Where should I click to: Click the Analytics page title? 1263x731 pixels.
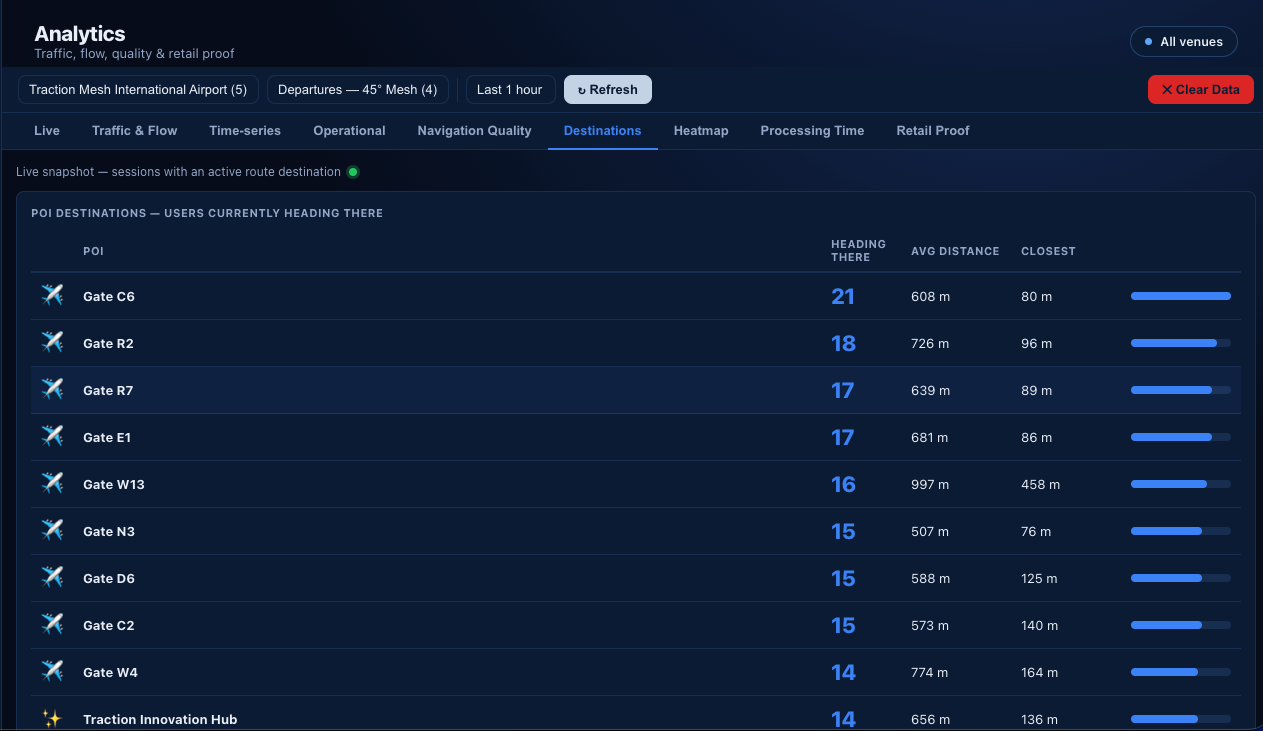tap(80, 34)
